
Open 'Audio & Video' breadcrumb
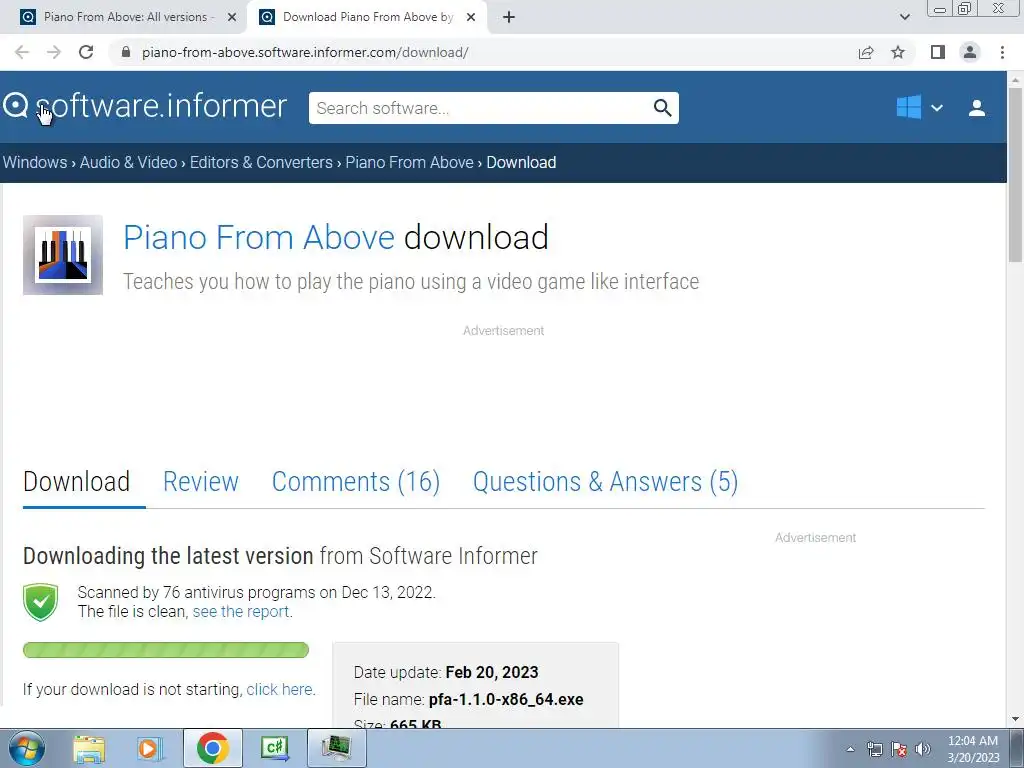[129, 162]
